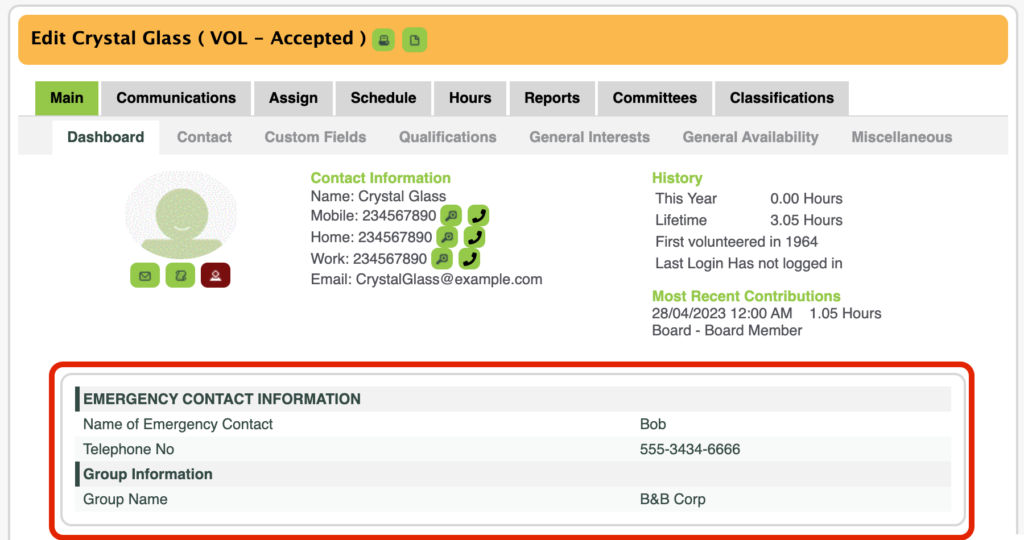Click the lookup magnifier beside the Work number
This screenshot has width=1024, height=540.
pos(441,258)
